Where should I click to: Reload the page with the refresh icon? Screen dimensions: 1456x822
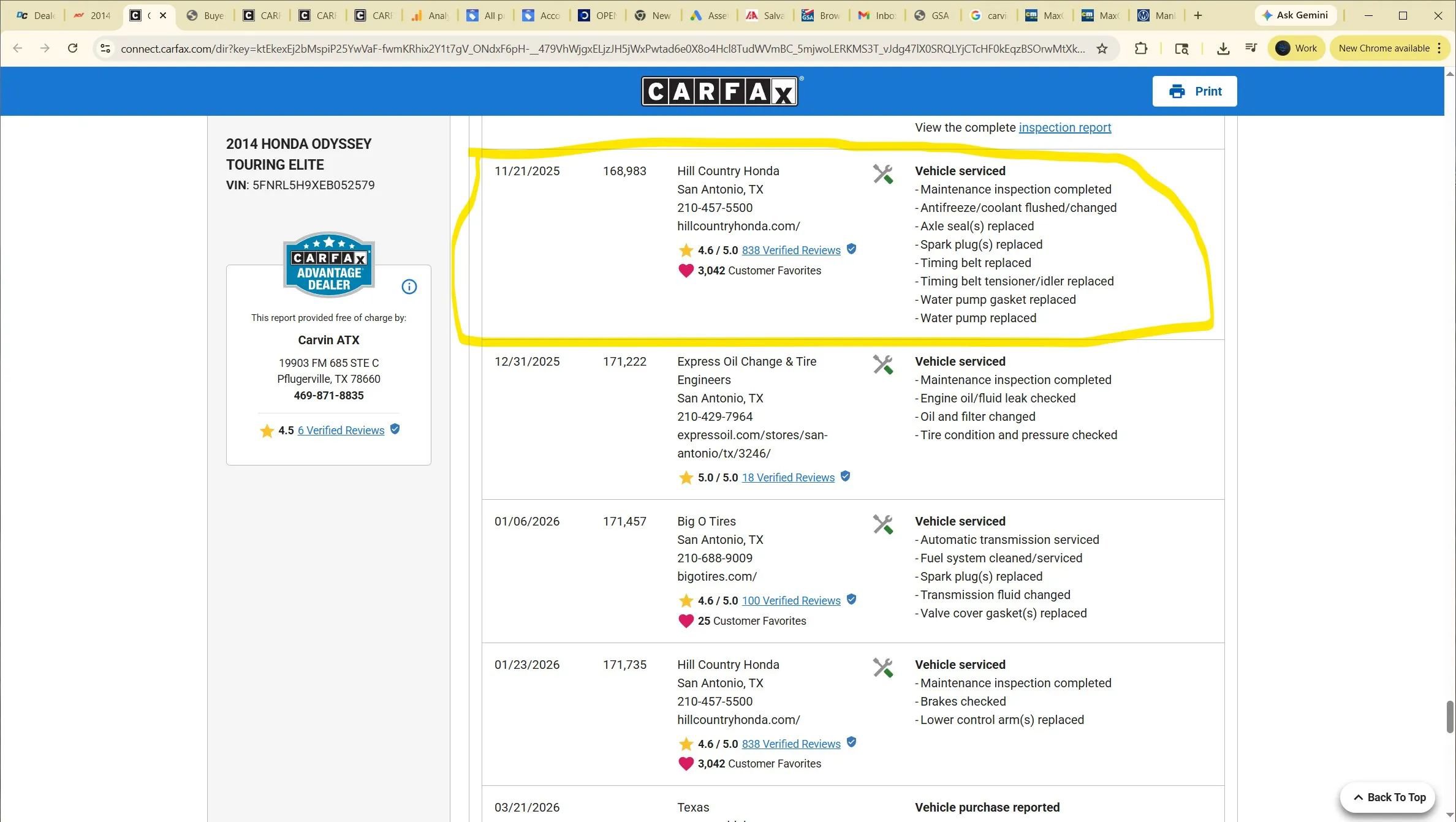(72, 48)
